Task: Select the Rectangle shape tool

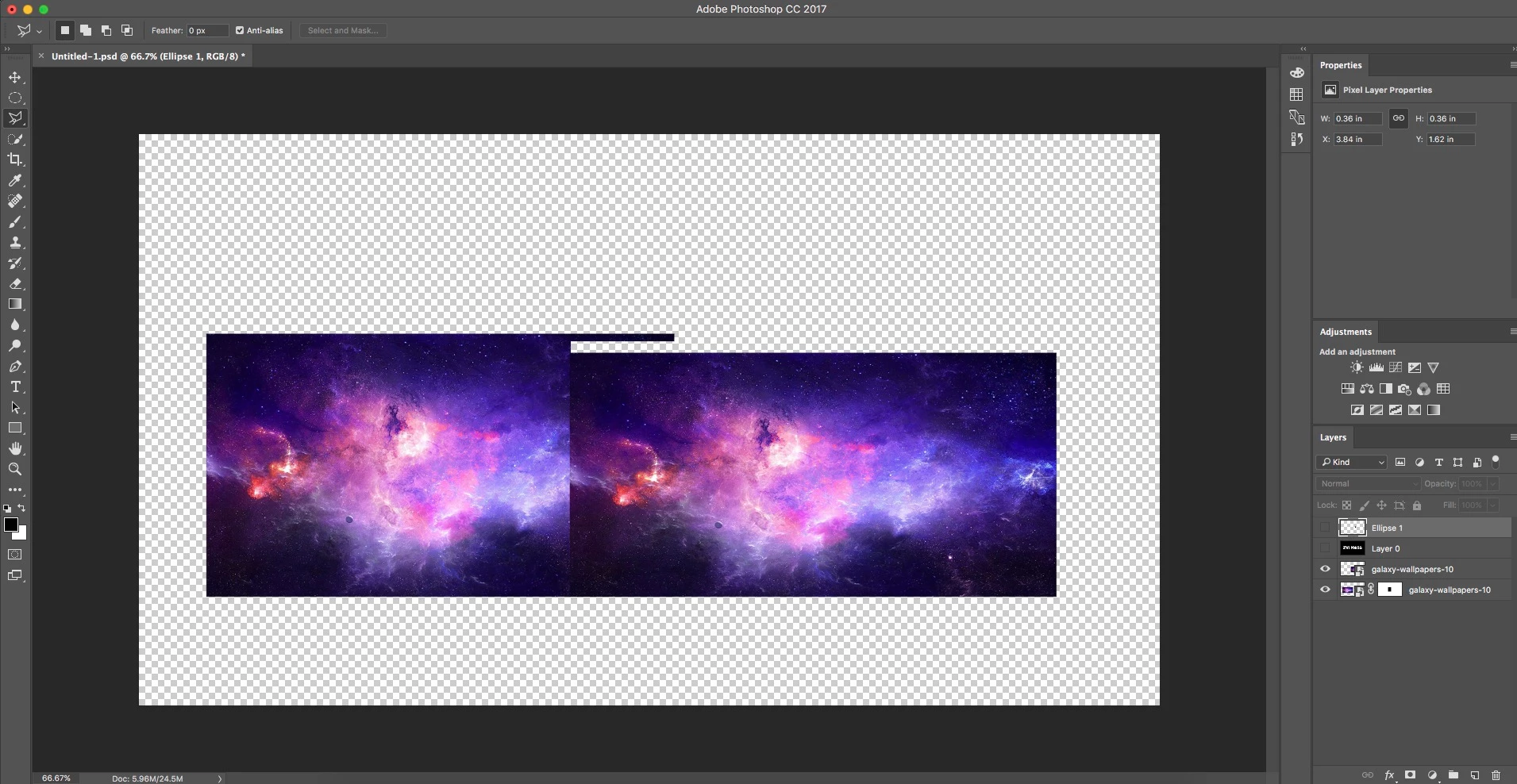Action: (15, 428)
